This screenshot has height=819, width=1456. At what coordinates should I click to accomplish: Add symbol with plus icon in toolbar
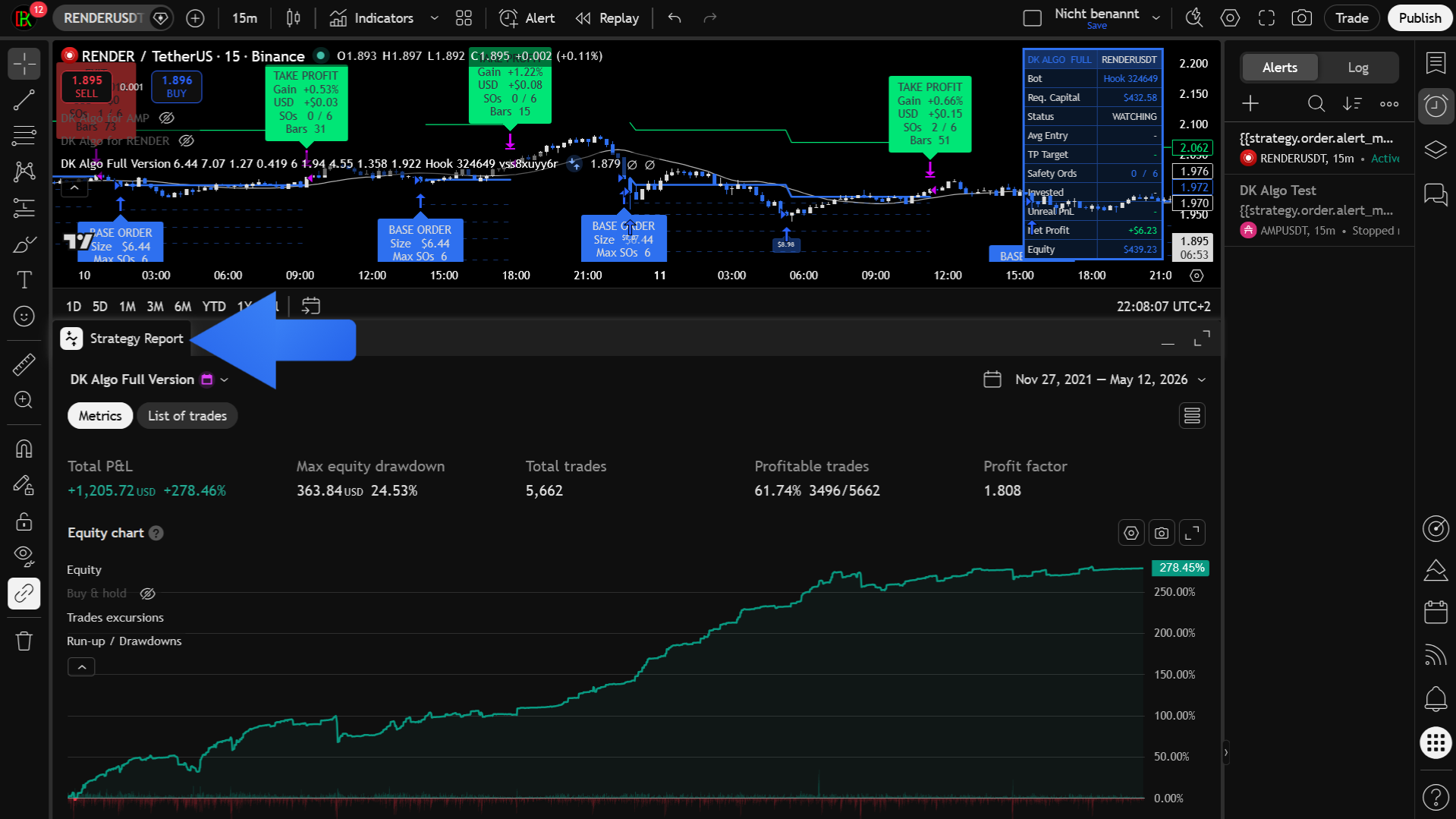(195, 18)
